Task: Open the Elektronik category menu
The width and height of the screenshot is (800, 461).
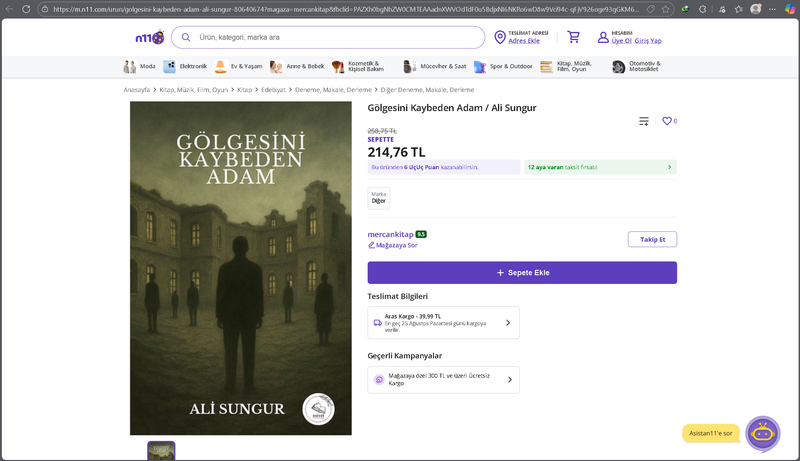Action: (186, 67)
